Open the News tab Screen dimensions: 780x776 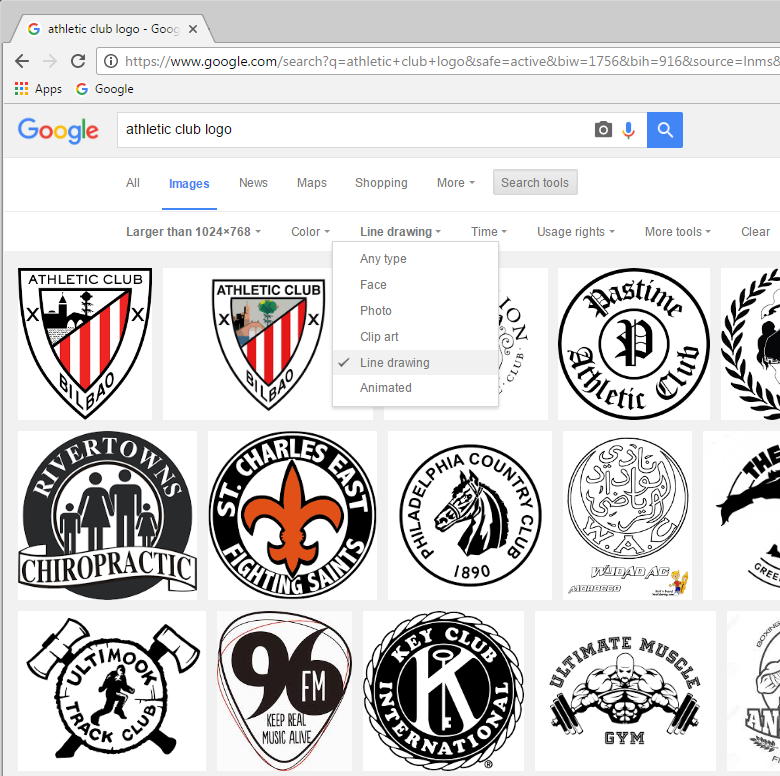(253, 183)
